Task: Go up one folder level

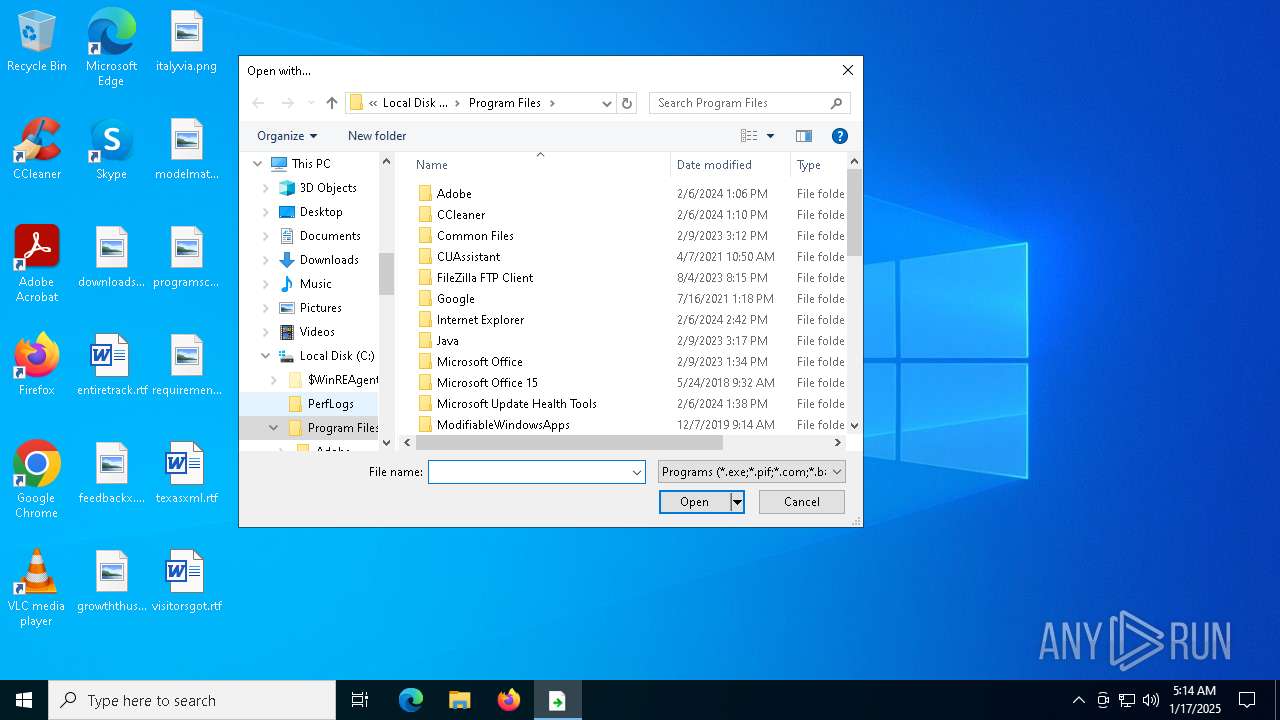Action: point(332,103)
